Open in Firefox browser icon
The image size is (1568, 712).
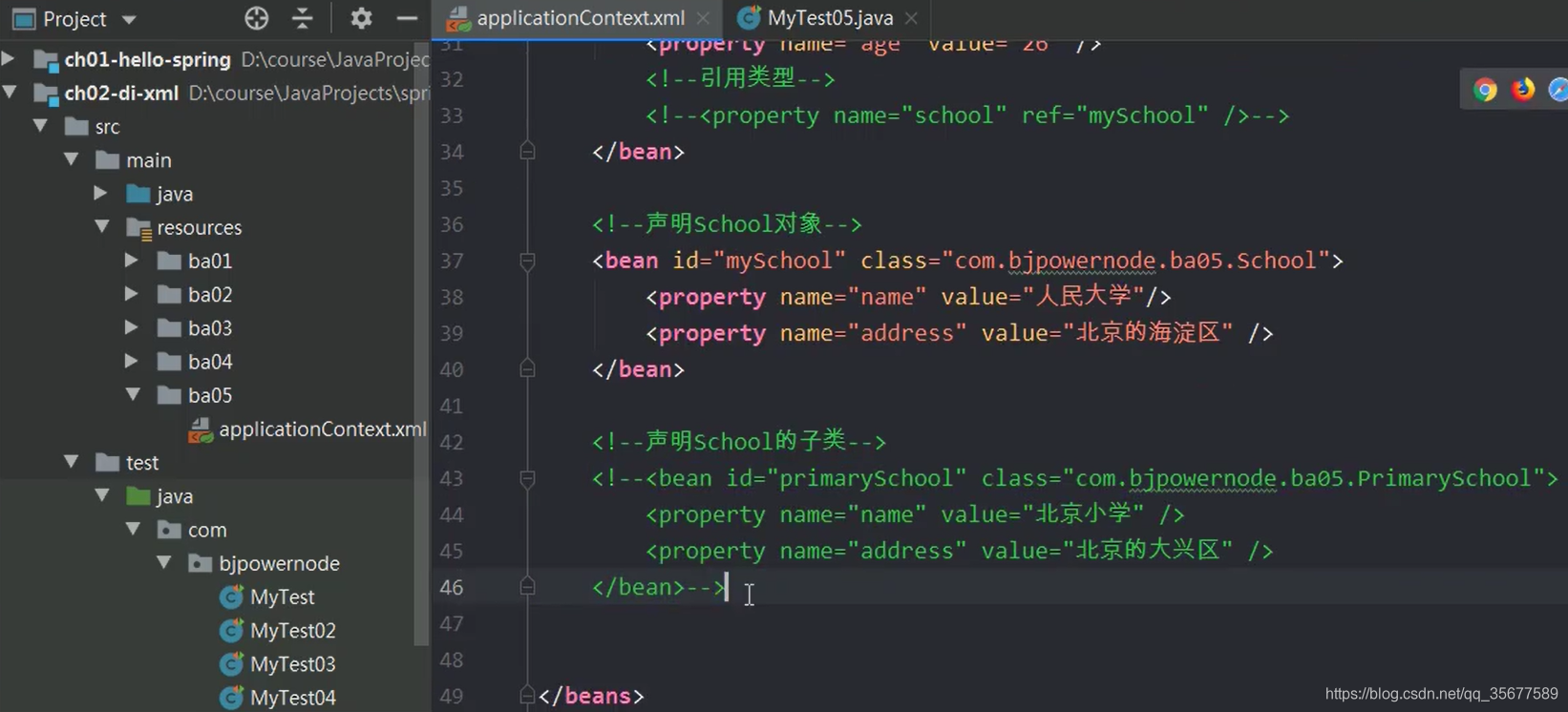pos(1523,90)
